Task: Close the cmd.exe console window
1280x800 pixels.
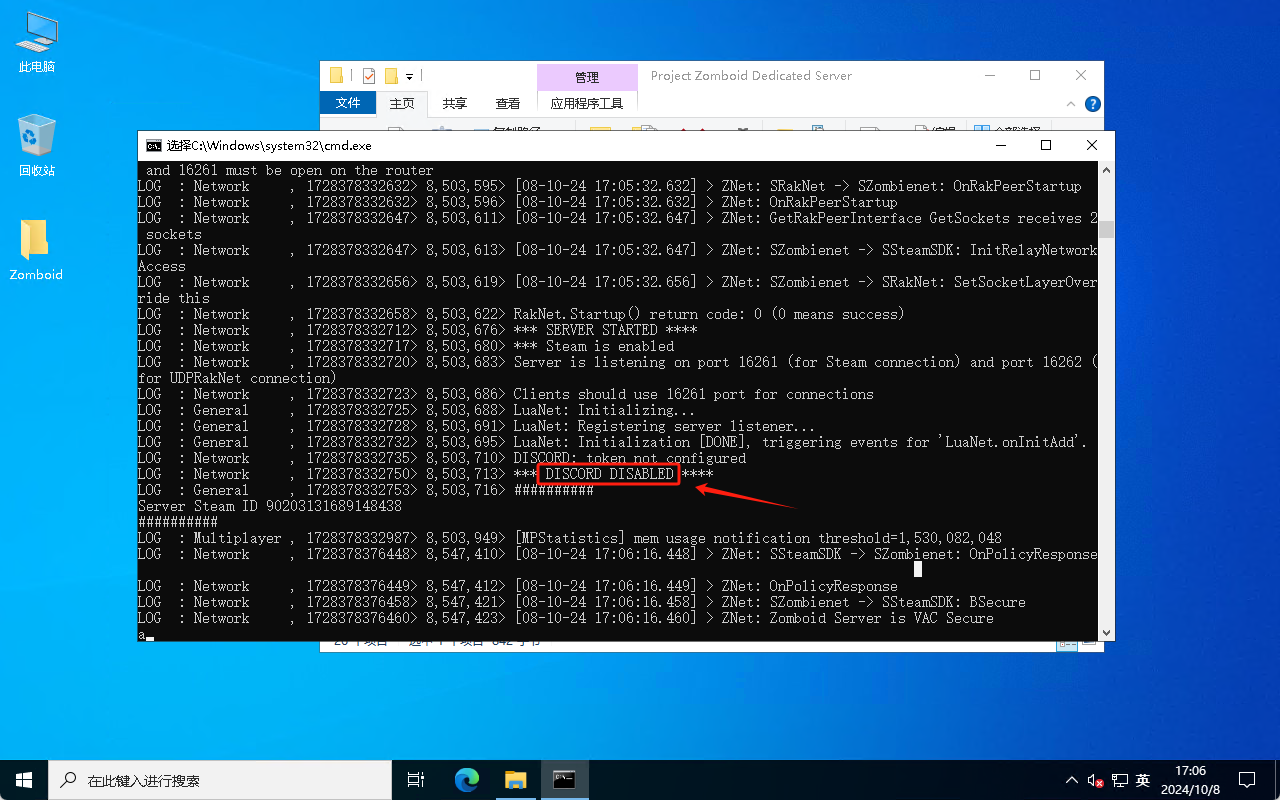Action: point(1092,145)
